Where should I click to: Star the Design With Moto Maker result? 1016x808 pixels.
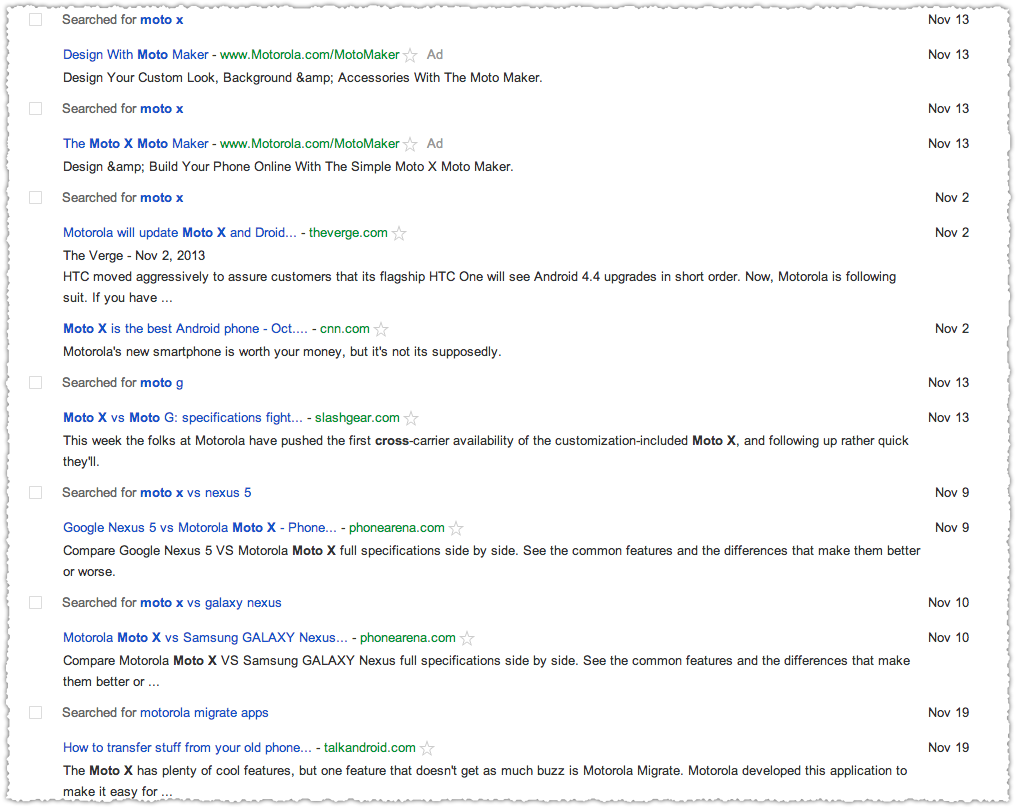[410, 55]
